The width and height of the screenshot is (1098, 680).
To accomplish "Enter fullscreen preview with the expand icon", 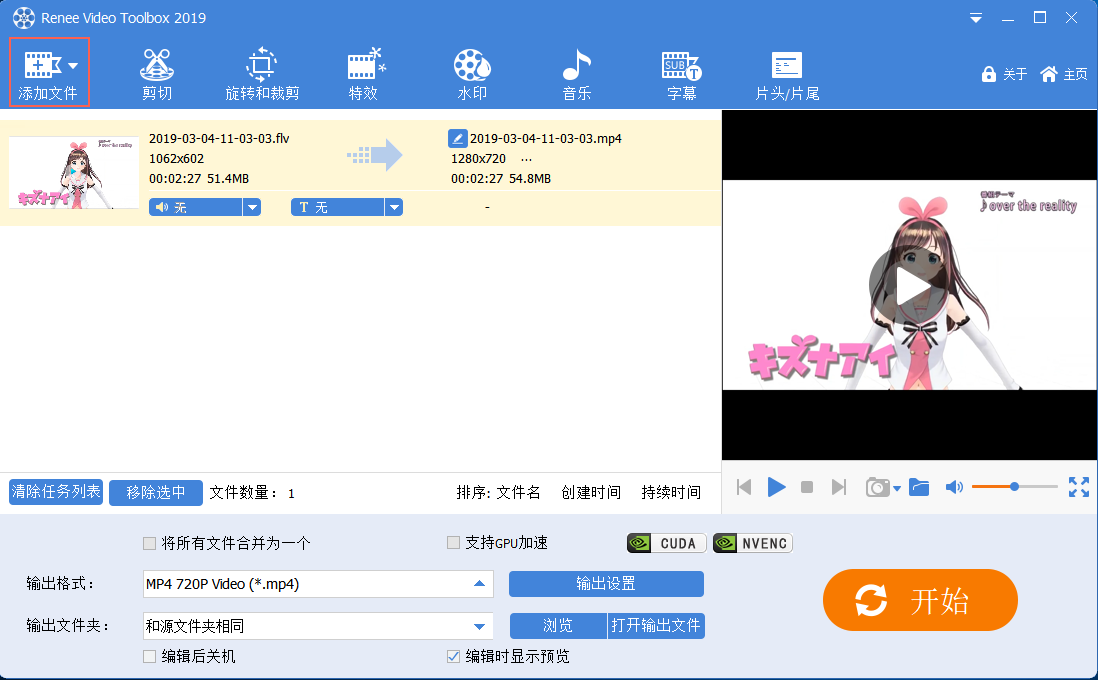I will click(x=1078, y=487).
